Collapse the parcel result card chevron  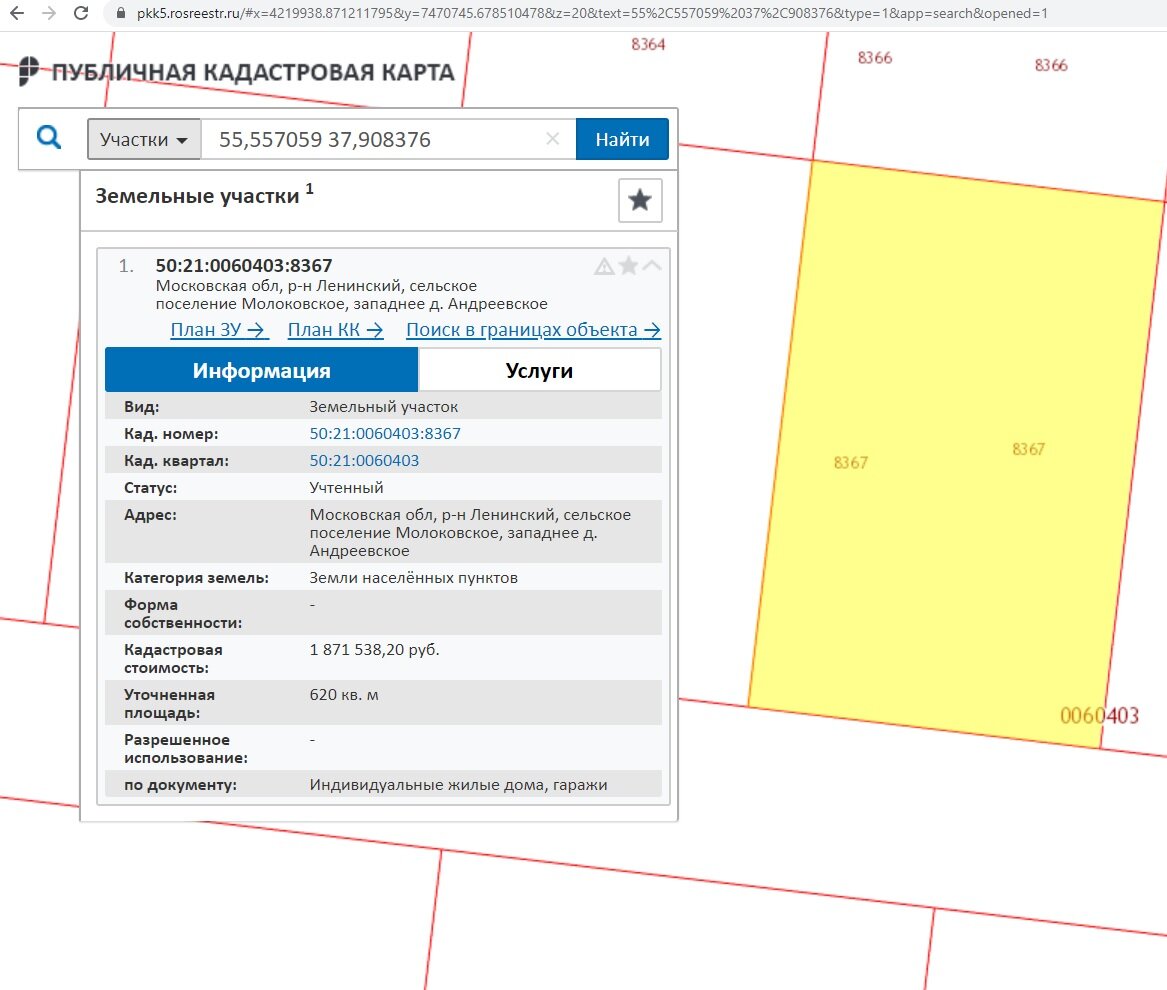click(x=652, y=265)
